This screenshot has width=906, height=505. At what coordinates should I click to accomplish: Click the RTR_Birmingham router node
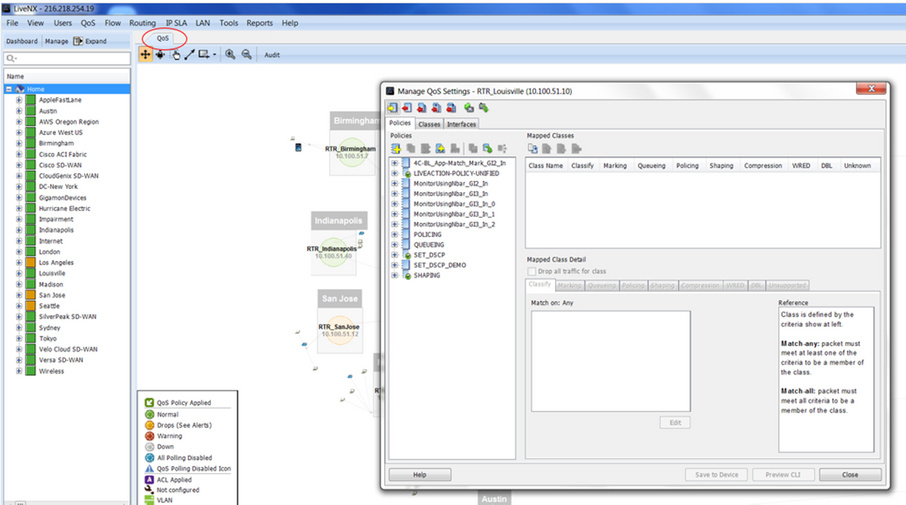351,153
